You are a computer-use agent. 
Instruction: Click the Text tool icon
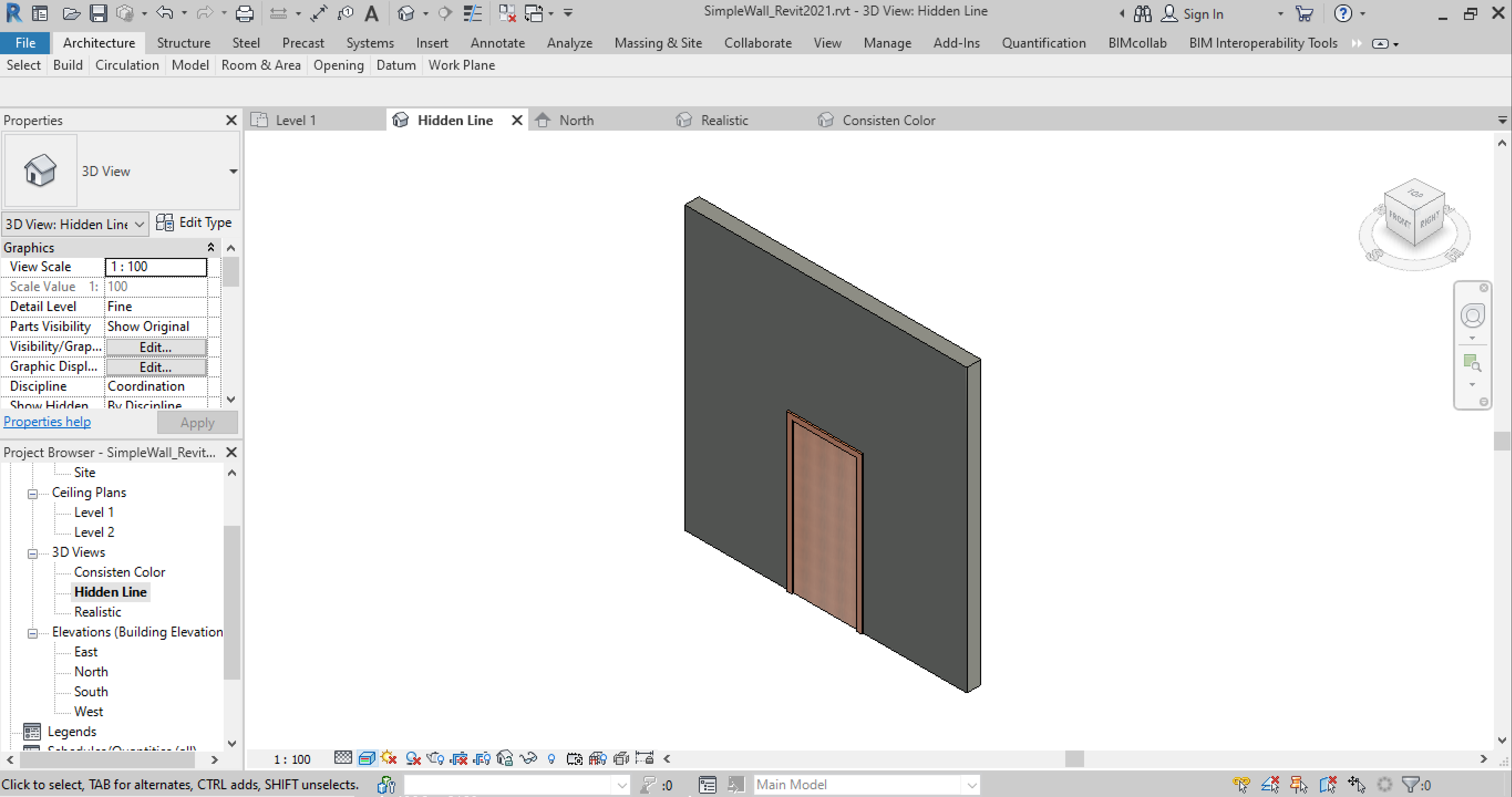click(371, 13)
